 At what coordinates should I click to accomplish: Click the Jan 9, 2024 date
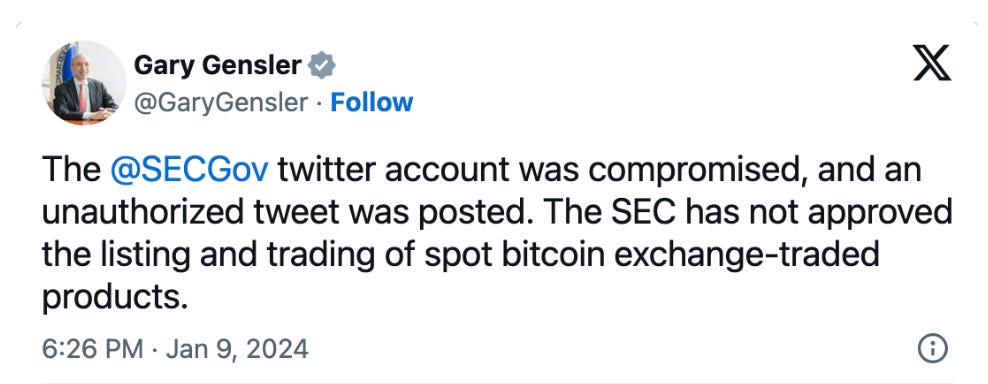[238, 349]
